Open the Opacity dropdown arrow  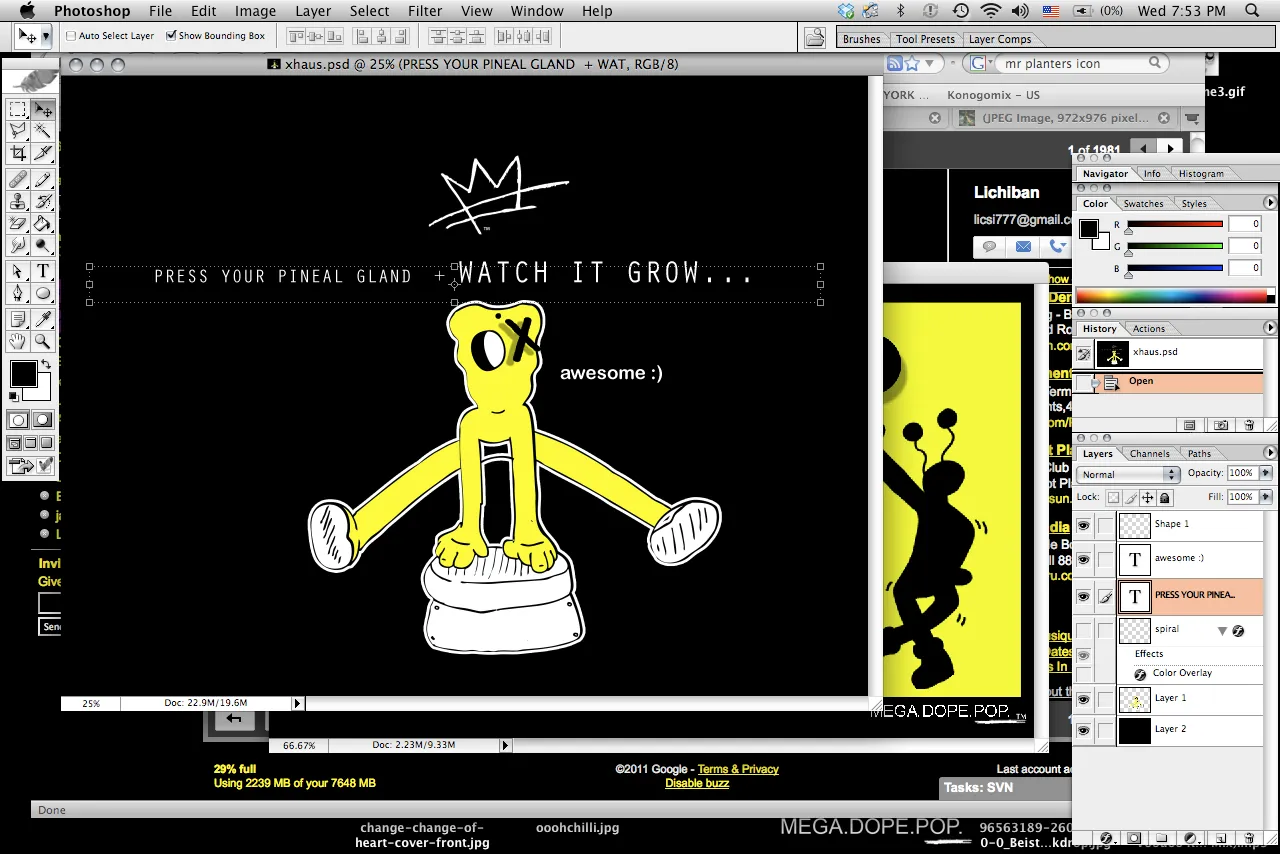pos(1266,472)
